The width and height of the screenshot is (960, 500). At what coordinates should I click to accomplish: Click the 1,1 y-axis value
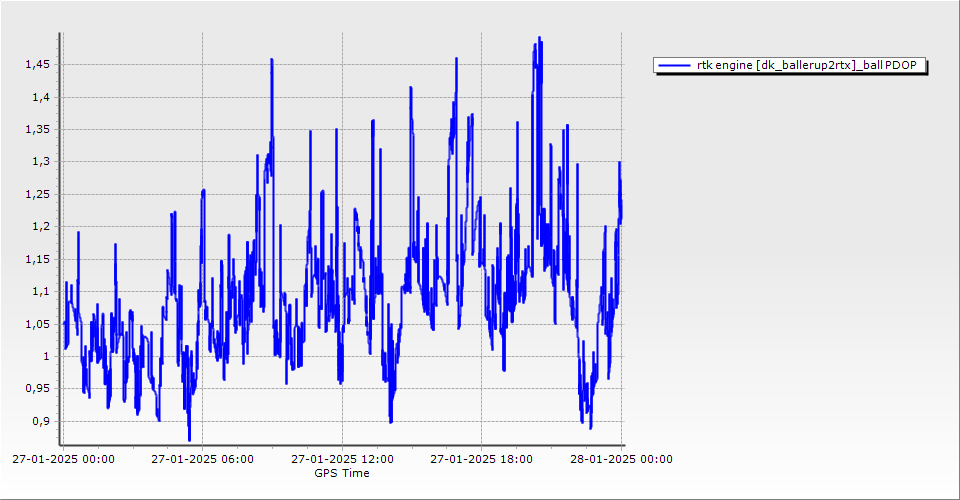pos(41,292)
